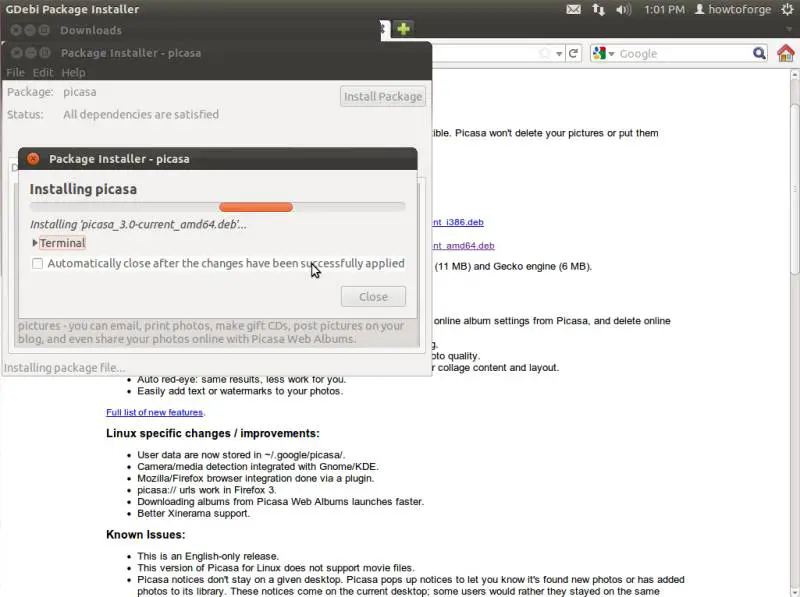Click 'picasa:// urls work in Firefox 3.' bullet
This screenshot has height=597, width=800.
(207, 490)
